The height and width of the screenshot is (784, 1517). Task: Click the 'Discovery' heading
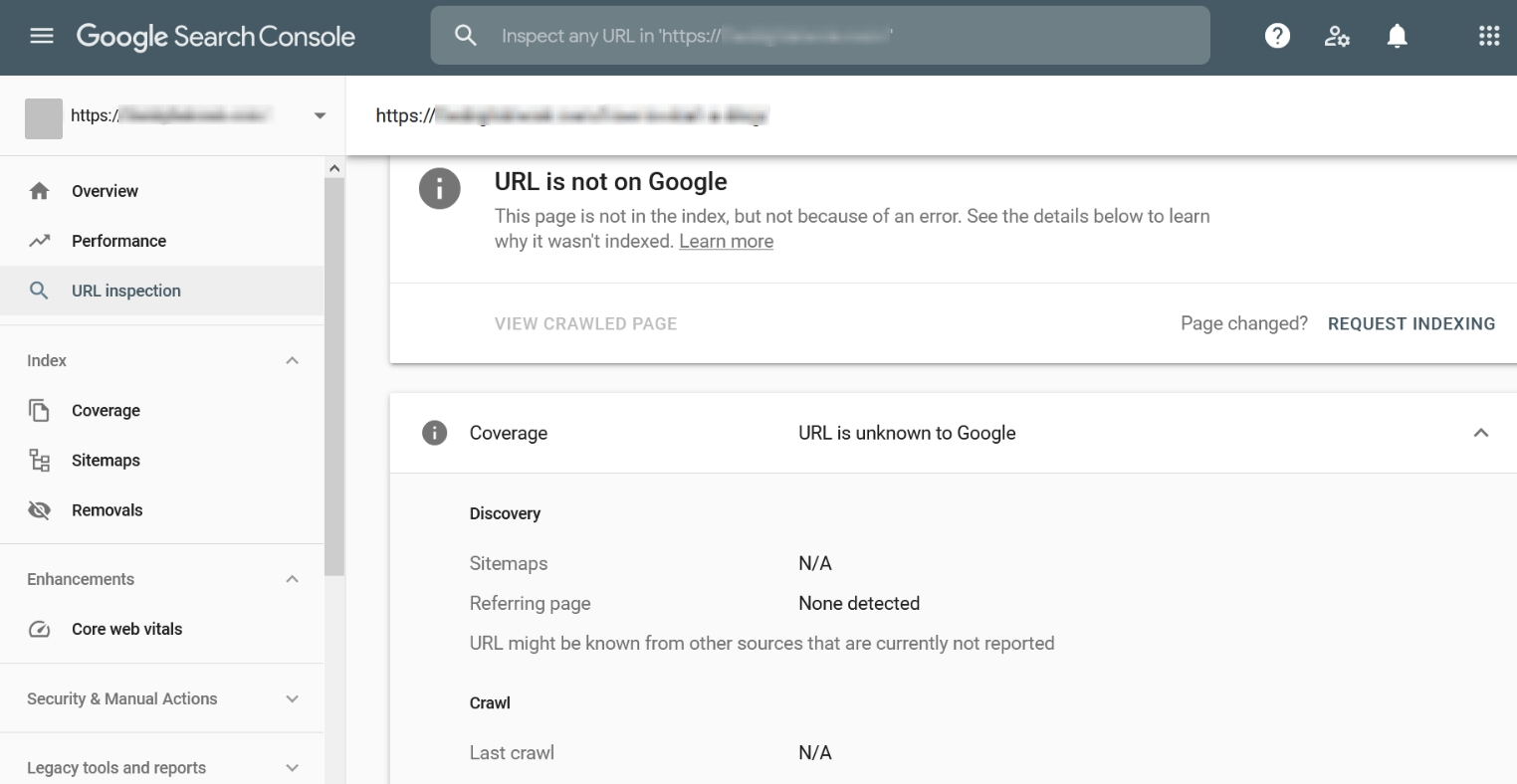point(505,513)
